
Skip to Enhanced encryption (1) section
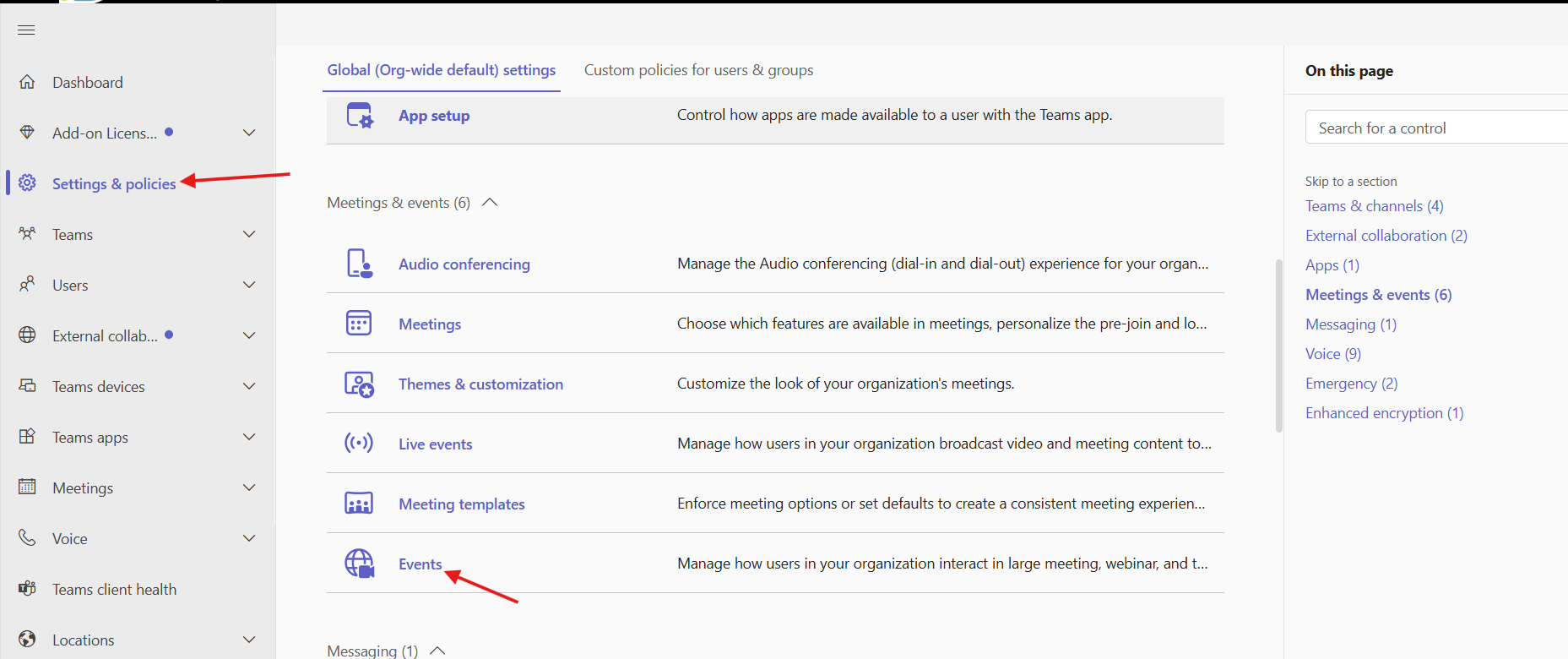(1385, 413)
